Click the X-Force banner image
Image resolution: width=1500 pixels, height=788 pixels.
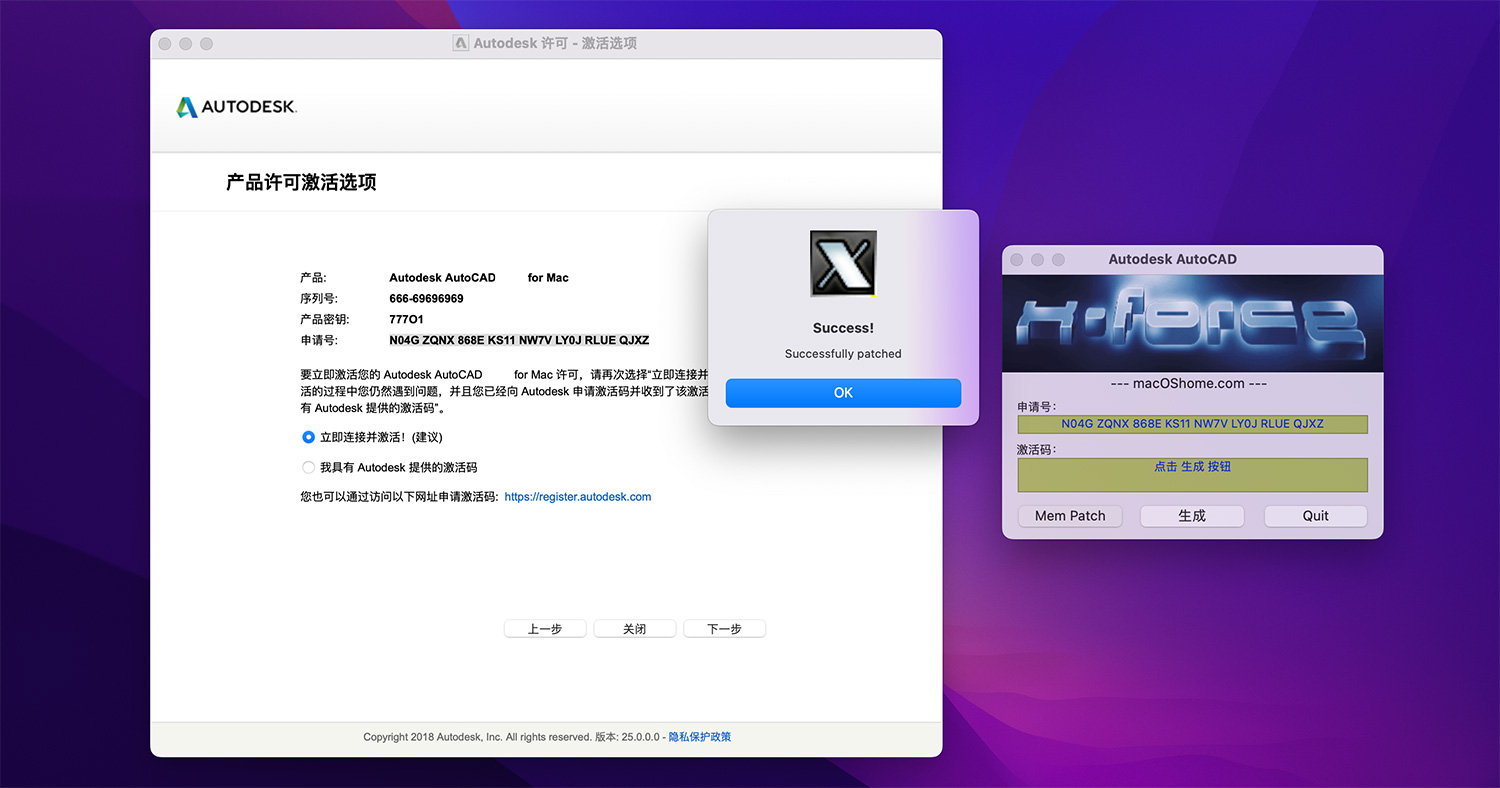(x=1192, y=325)
